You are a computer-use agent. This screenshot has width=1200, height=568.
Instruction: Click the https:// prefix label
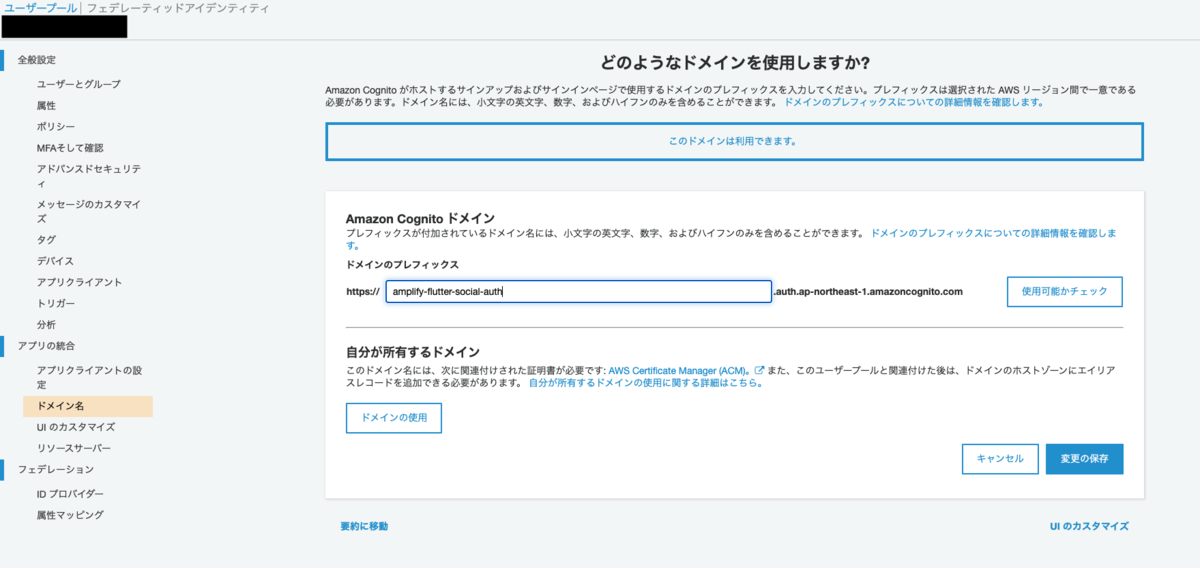coord(363,292)
